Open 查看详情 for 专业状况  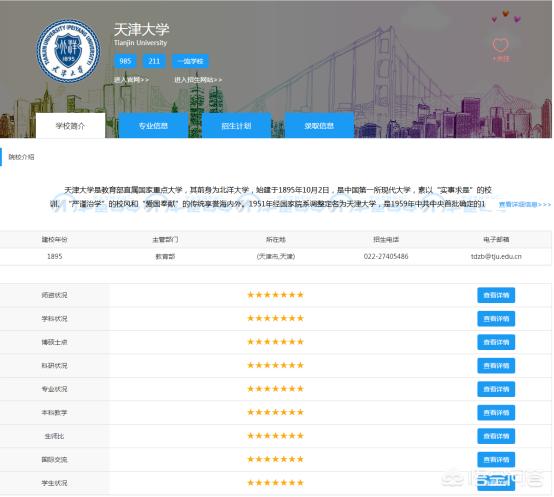496,389
